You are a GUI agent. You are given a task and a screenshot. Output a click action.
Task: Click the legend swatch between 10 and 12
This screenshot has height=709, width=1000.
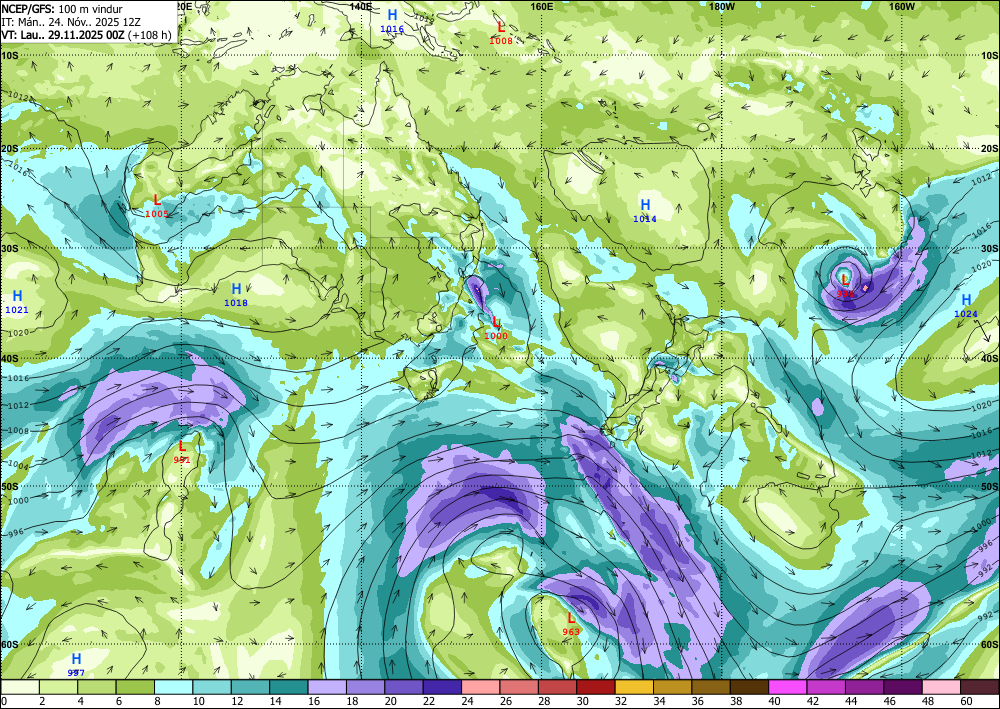[212, 687]
